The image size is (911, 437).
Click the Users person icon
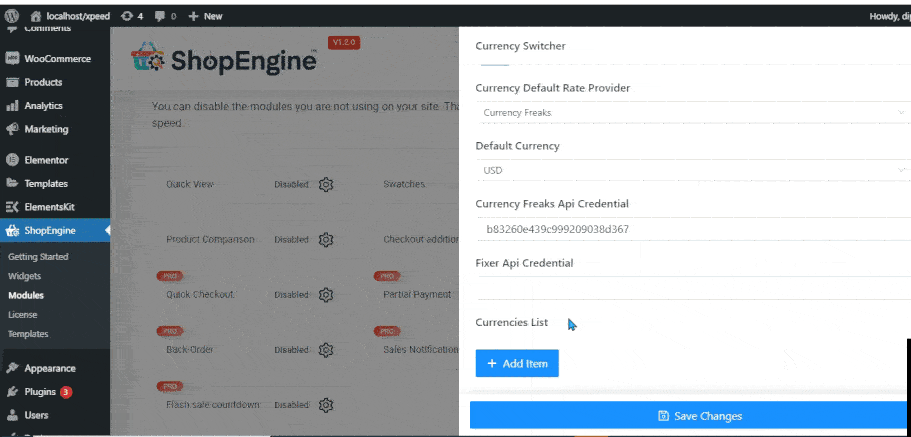click(x=12, y=415)
